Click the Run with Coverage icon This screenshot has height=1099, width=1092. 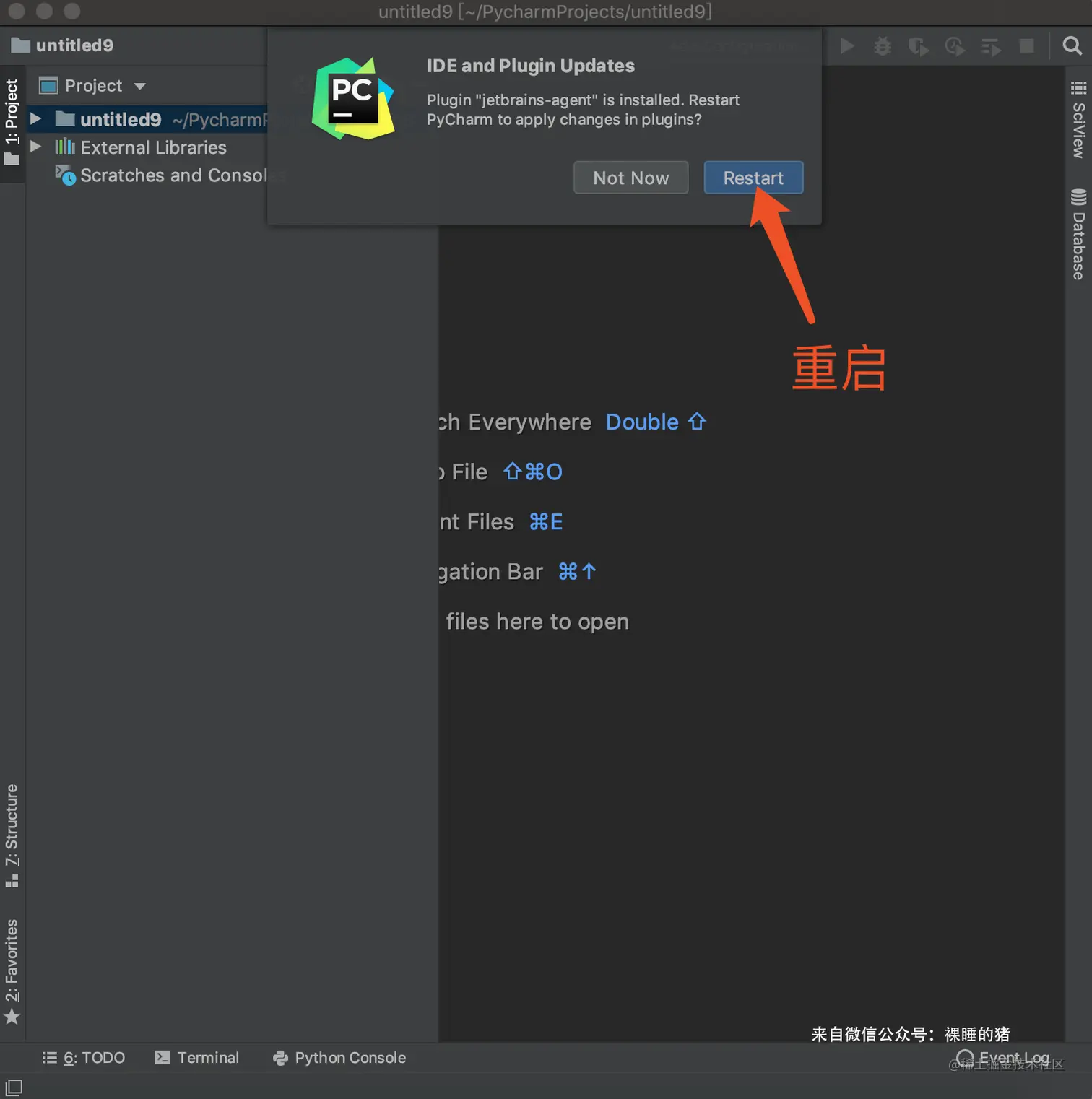click(918, 46)
